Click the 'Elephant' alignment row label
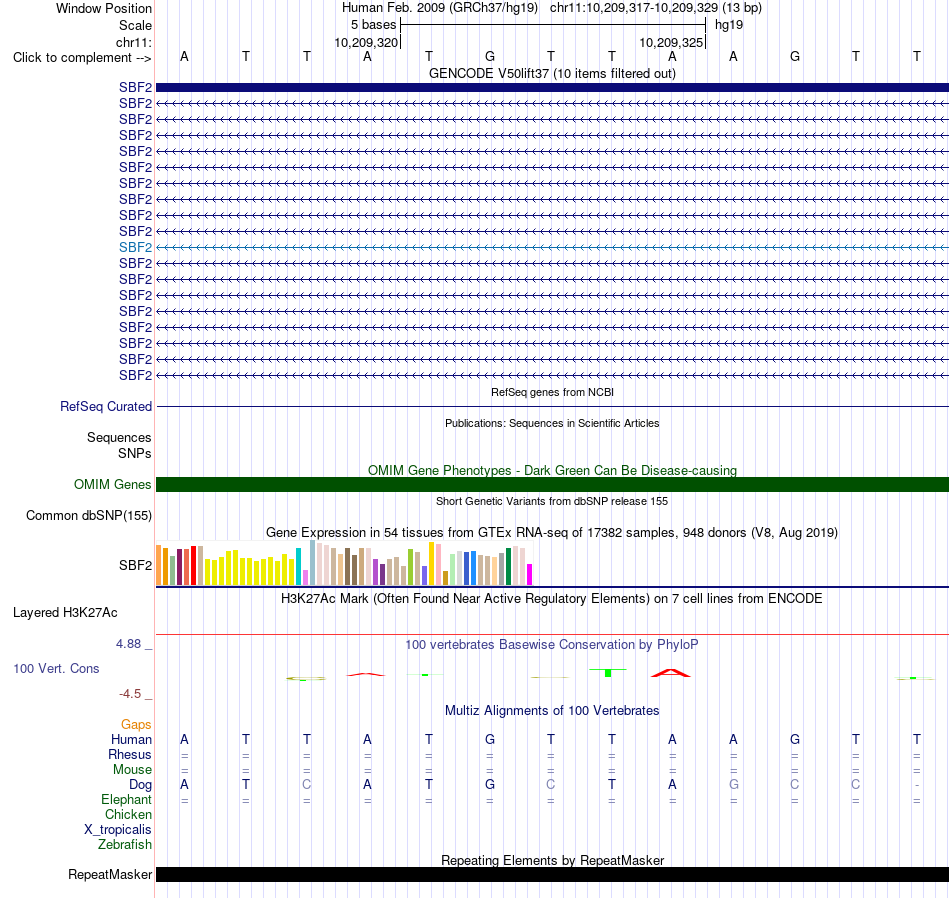Image resolution: width=950 pixels, height=898 pixels. point(127,800)
